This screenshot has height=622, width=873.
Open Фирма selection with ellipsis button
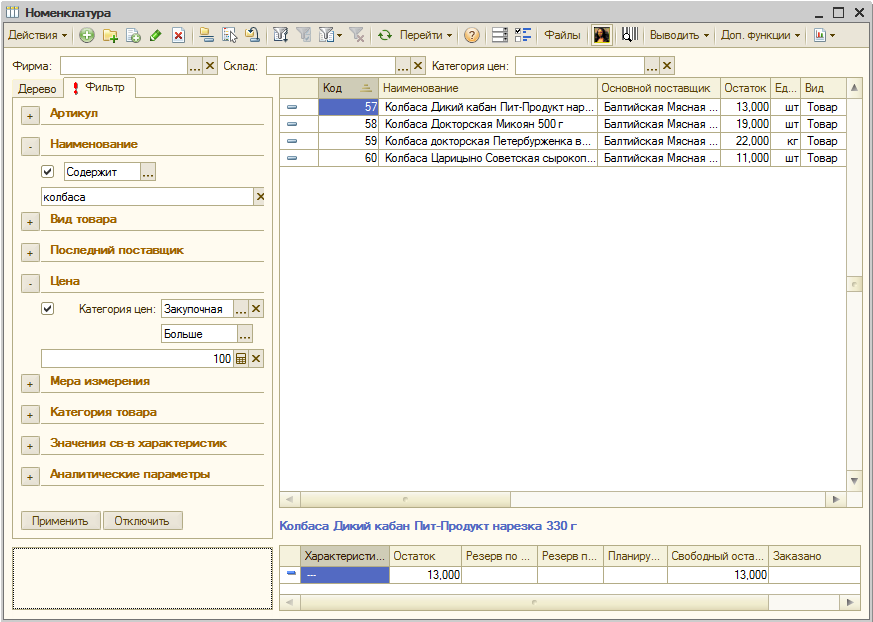click(194, 66)
